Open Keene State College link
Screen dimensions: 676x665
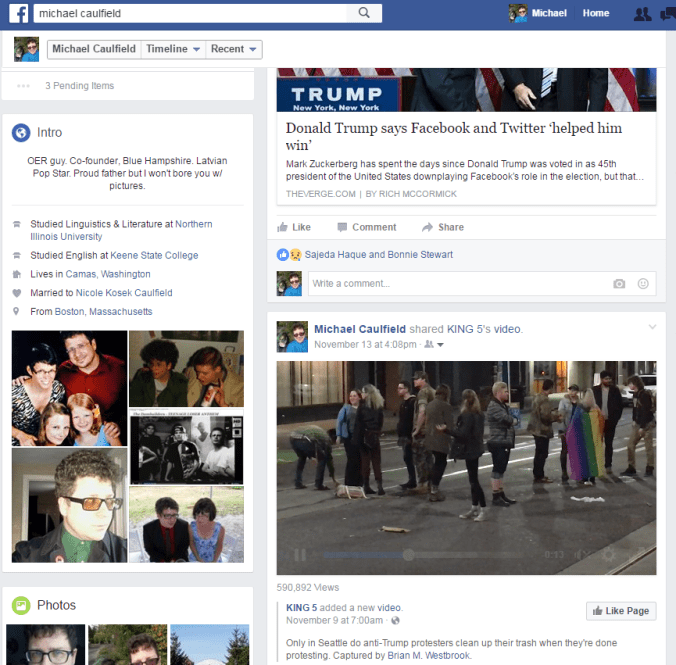[x=154, y=255]
